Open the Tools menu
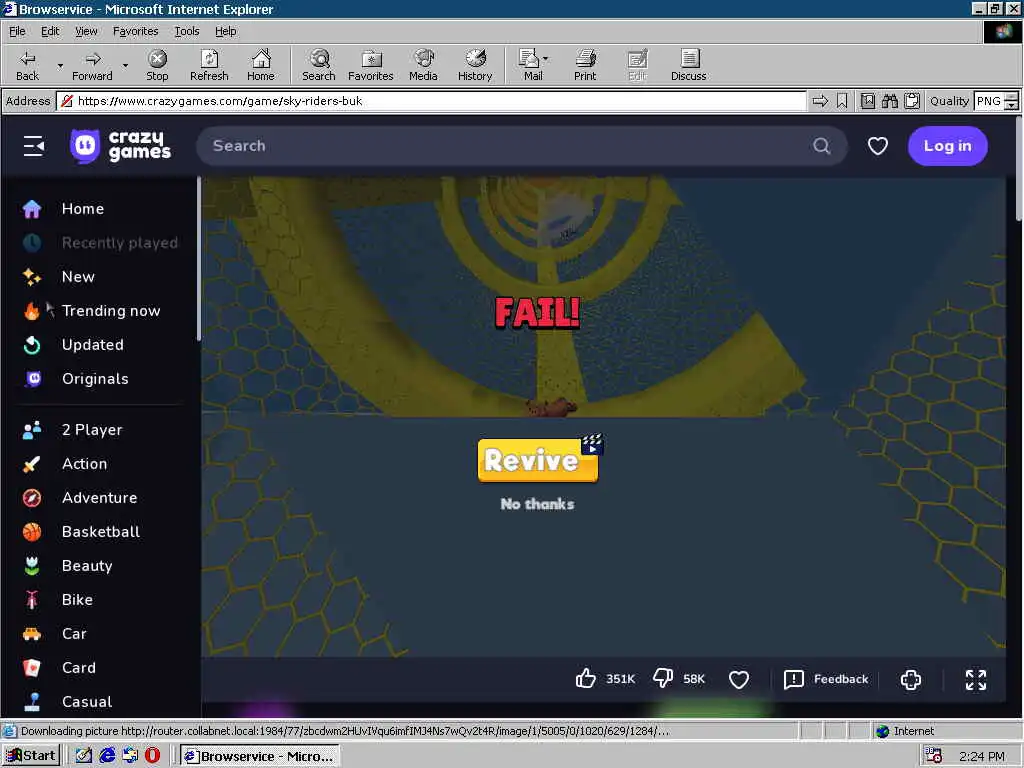This screenshot has width=1024, height=768. pos(186,31)
